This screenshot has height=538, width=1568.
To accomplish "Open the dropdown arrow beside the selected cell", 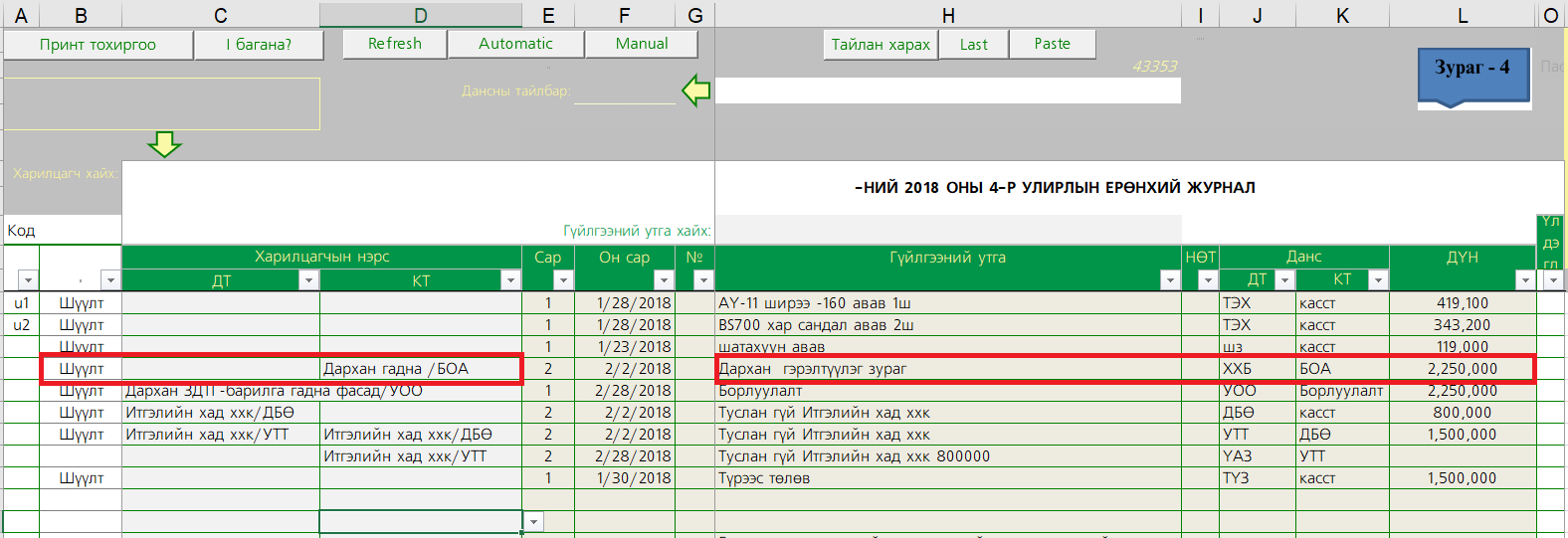I will [x=534, y=522].
